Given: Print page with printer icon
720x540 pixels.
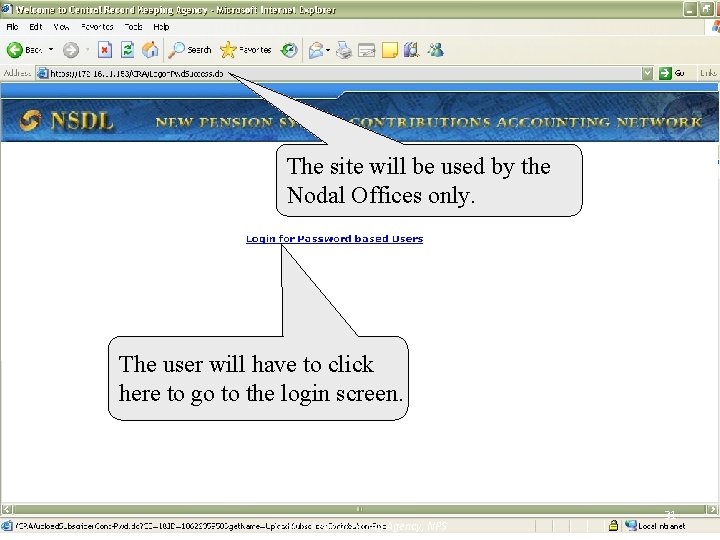Looking at the screenshot, I should pyautogui.click(x=343, y=50).
